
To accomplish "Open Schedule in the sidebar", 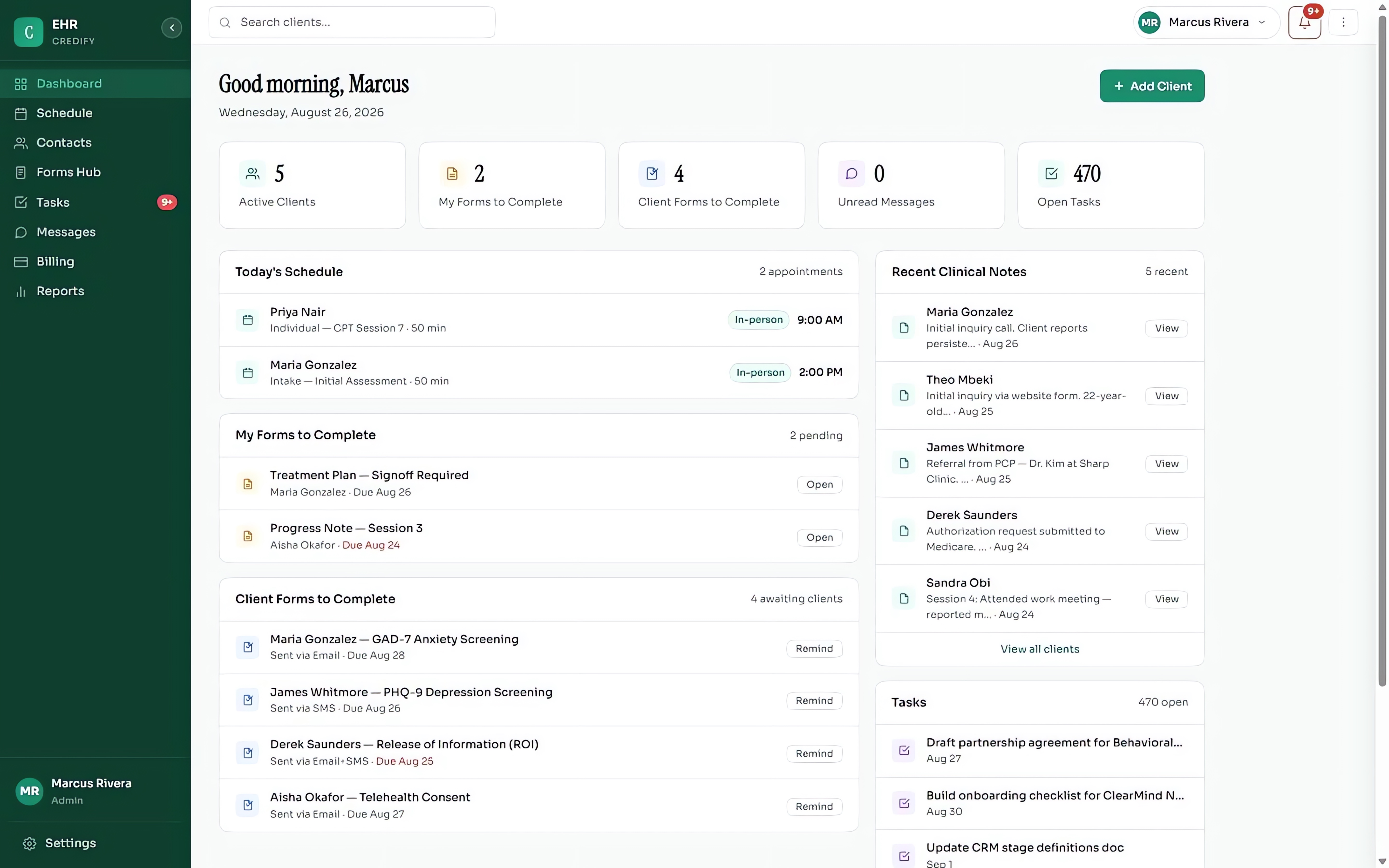I will (95, 113).
